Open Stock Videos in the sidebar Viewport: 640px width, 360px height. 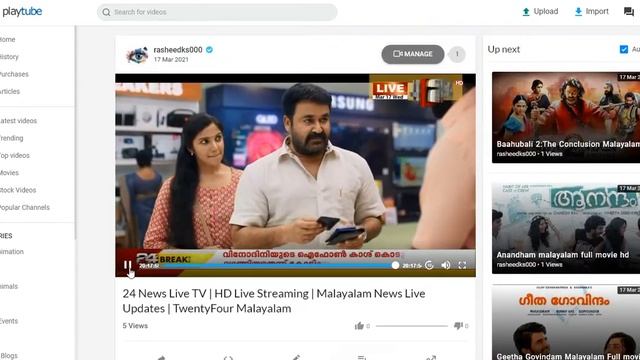[x=18, y=190]
